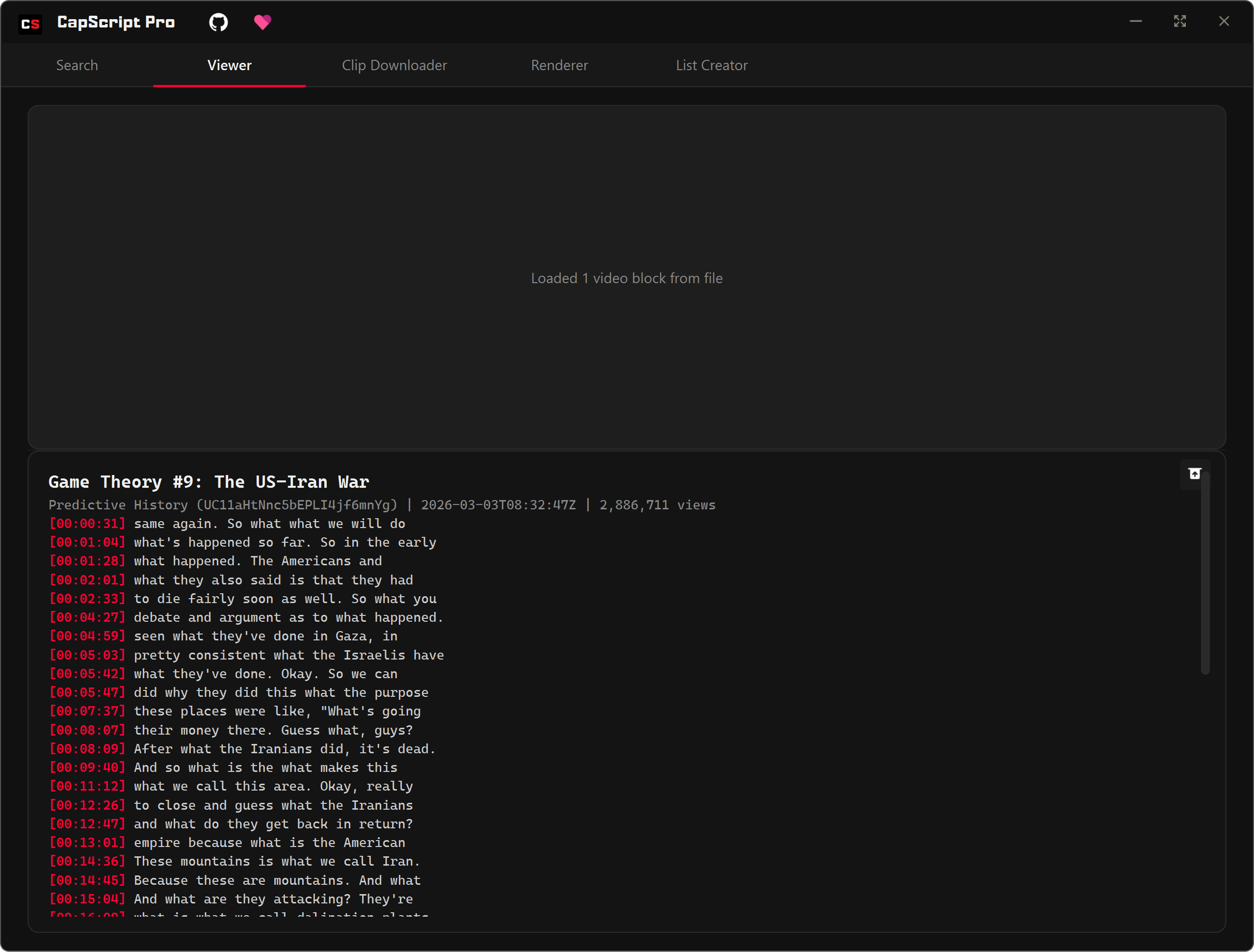Click the Predictive History channel name
This screenshot has width=1254, height=952.
click(117, 504)
